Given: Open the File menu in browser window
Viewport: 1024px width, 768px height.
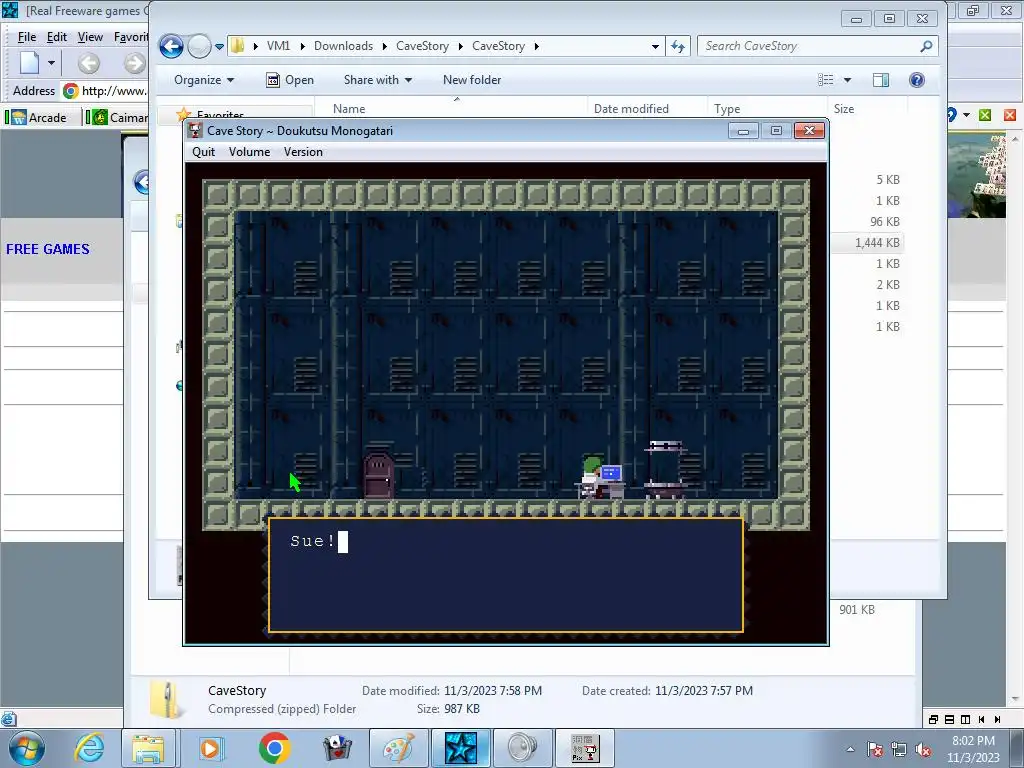Looking at the screenshot, I should pyautogui.click(x=27, y=37).
